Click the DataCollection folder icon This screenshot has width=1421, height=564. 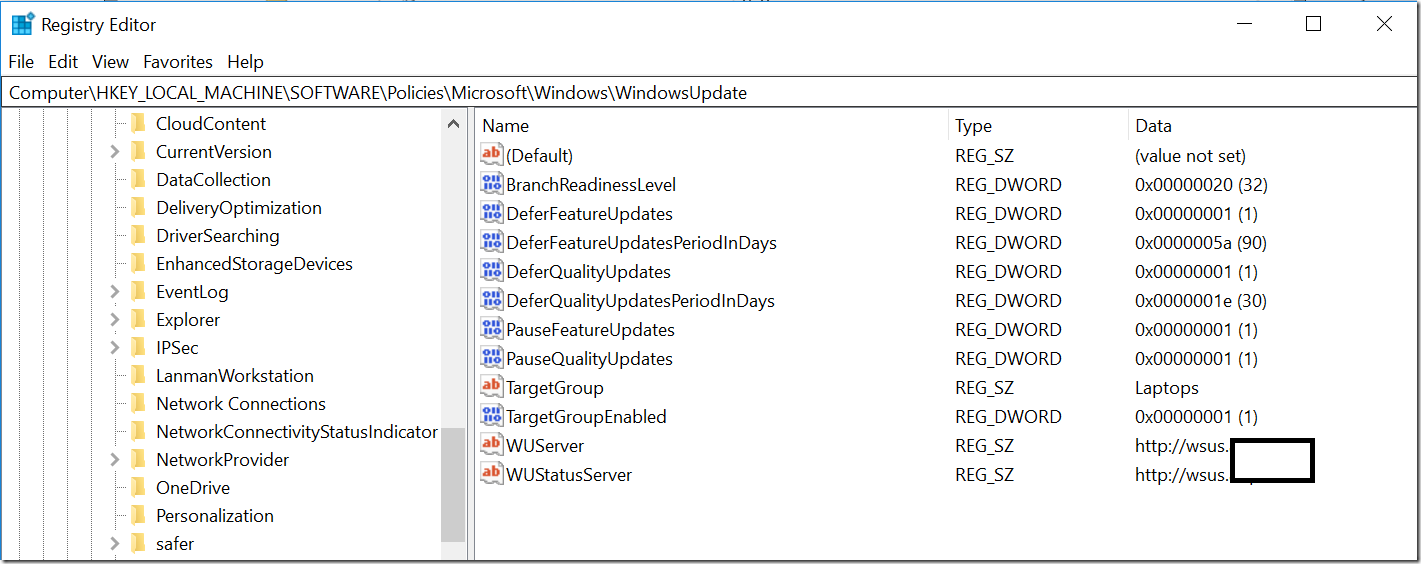pos(138,179)
